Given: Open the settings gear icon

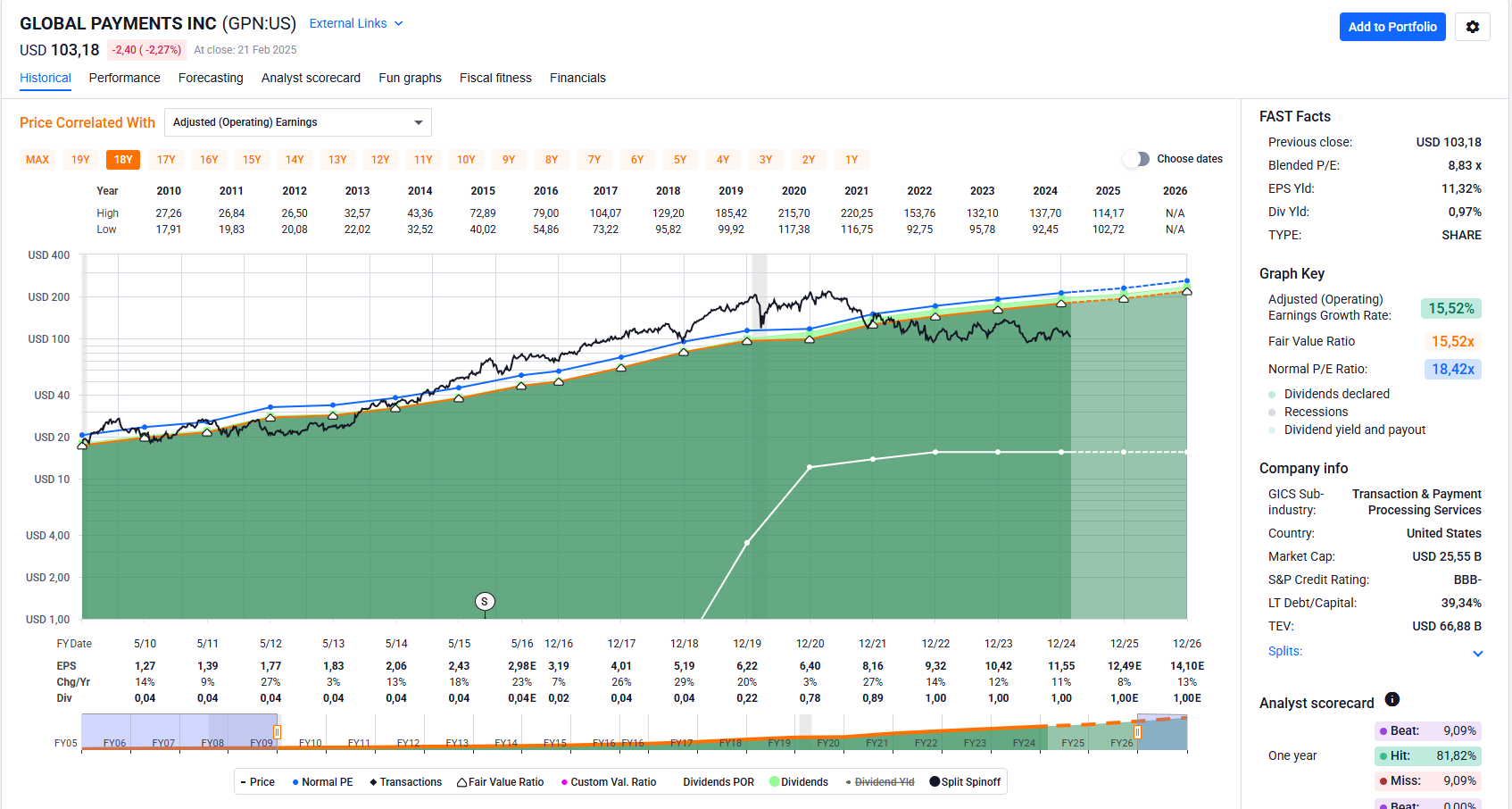Looking at the screenshot, I should click(1472, 27).
